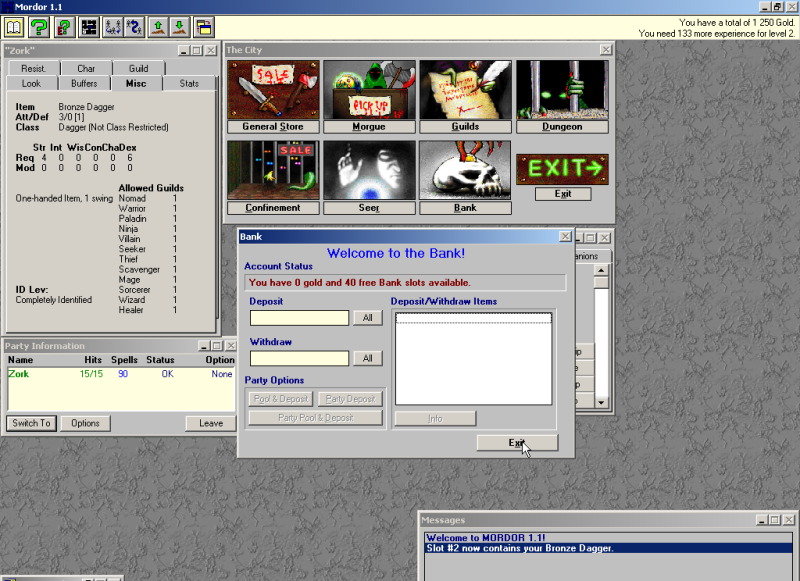800x581 pixels.
Task: Select the Guild tab in character window
Action: tap(138, 69)
